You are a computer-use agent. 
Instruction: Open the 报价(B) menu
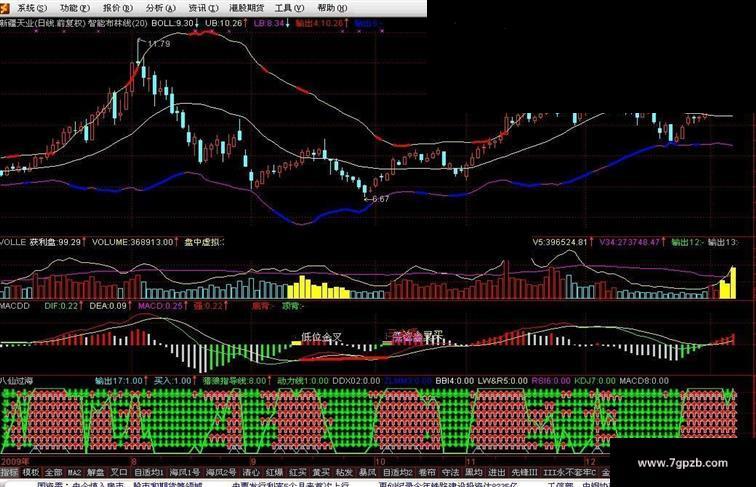118,8
